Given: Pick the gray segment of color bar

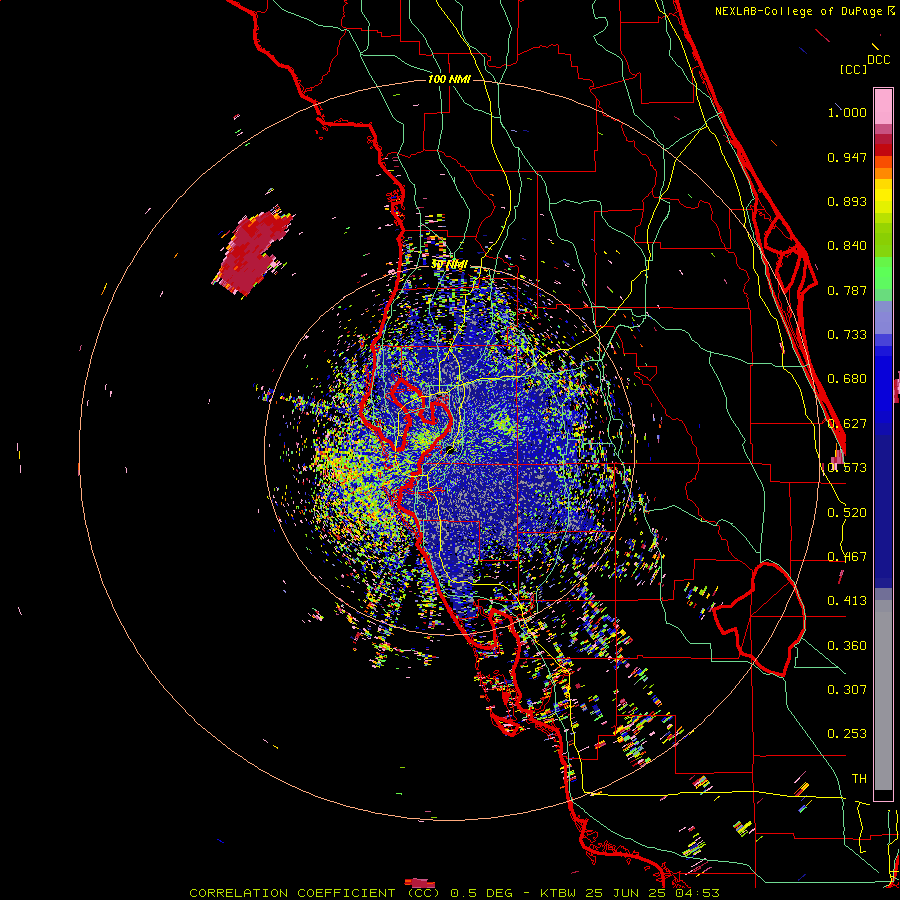Looking at the screenshot, I should tap(883, 695).
